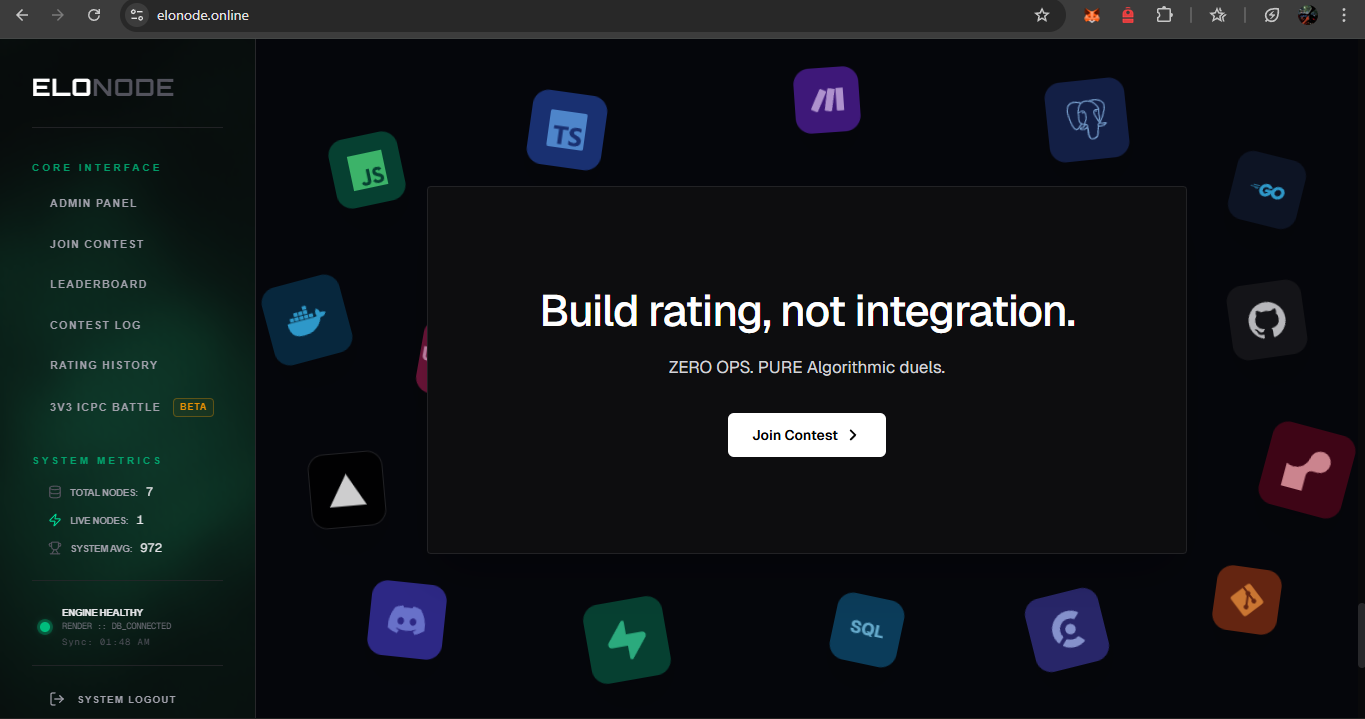Click the purple Make logo tile
Image resolution: width=1365 pixels, height=719 pixels.
(827, 100)
